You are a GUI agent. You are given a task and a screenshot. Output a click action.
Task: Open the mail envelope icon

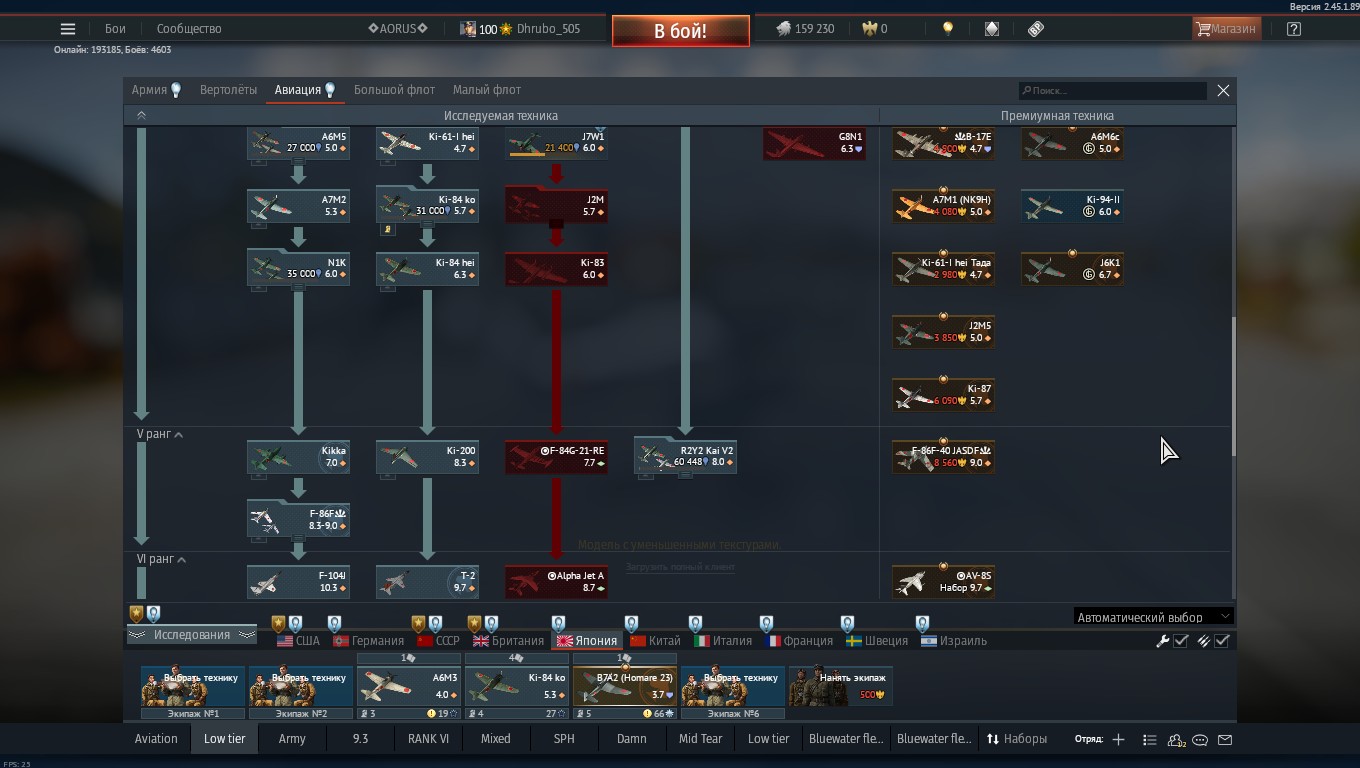(1225, 740)
